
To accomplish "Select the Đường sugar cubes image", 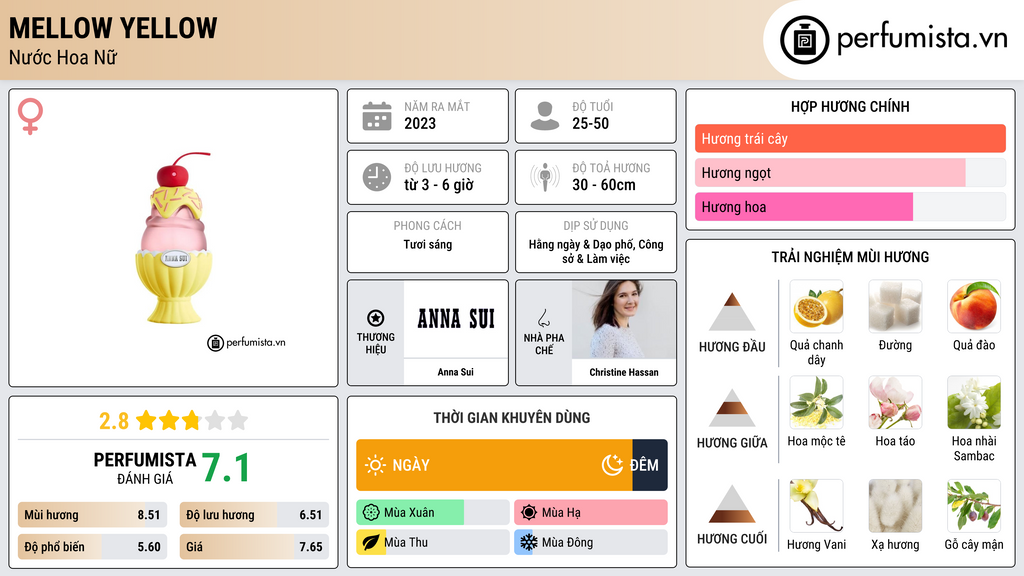I will pos(895,306).
